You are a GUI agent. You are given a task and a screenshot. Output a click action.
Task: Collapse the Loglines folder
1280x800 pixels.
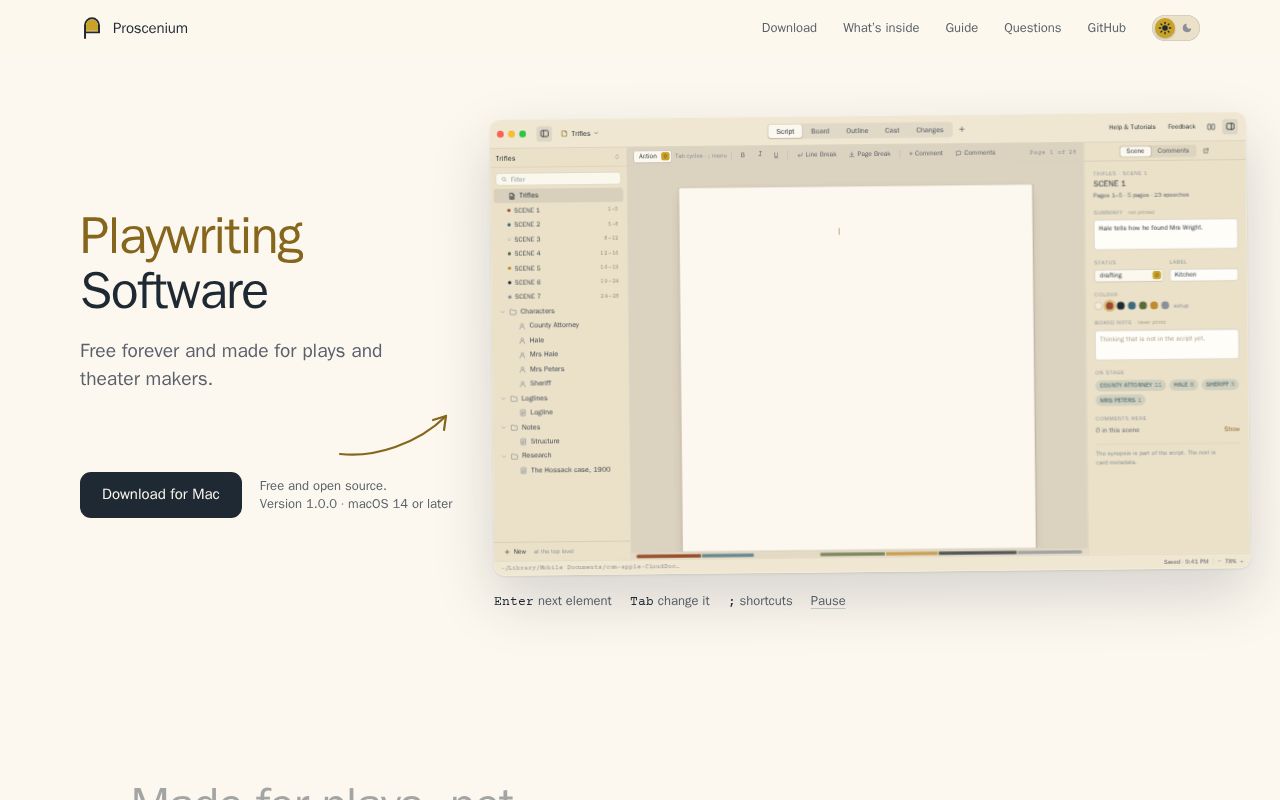(x=503, y=399)
